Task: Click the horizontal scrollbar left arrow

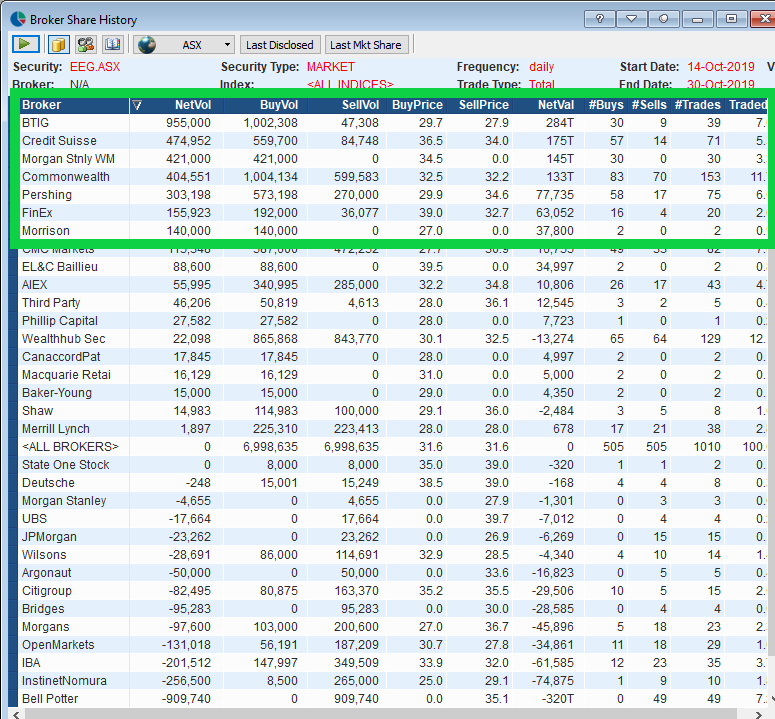Action: pyautogui.click(x=16, y=714)
